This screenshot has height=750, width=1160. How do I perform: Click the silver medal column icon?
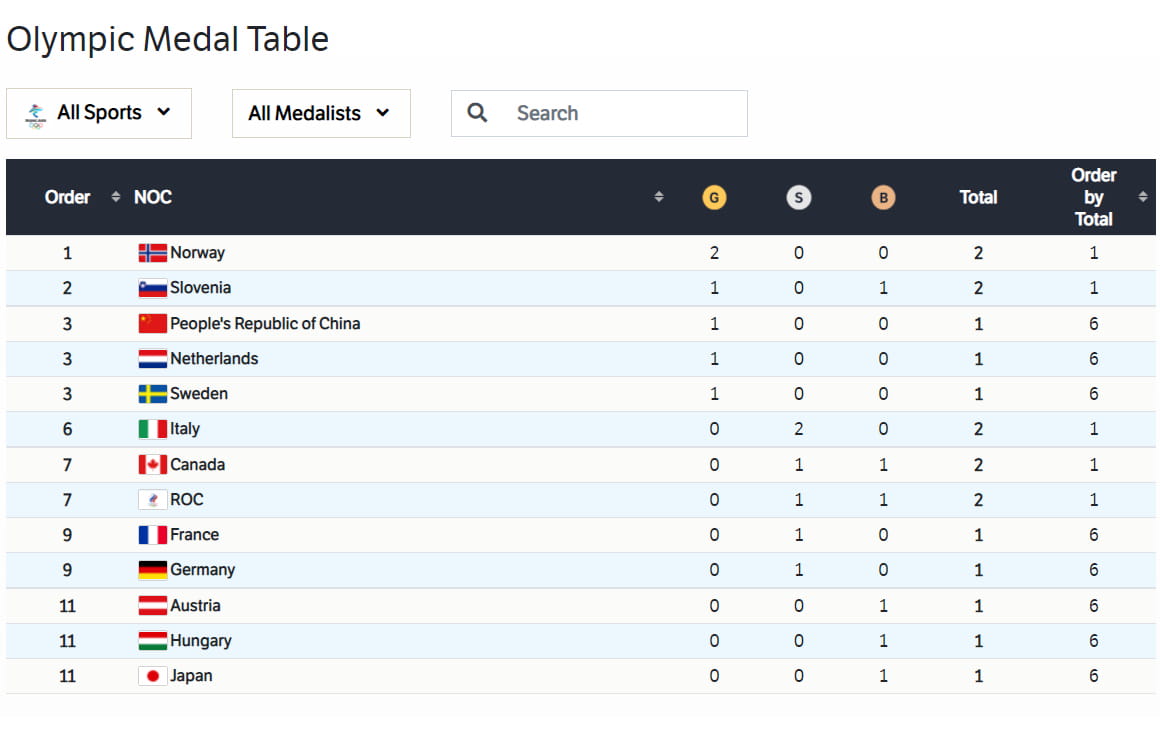[x=798, y=197]
